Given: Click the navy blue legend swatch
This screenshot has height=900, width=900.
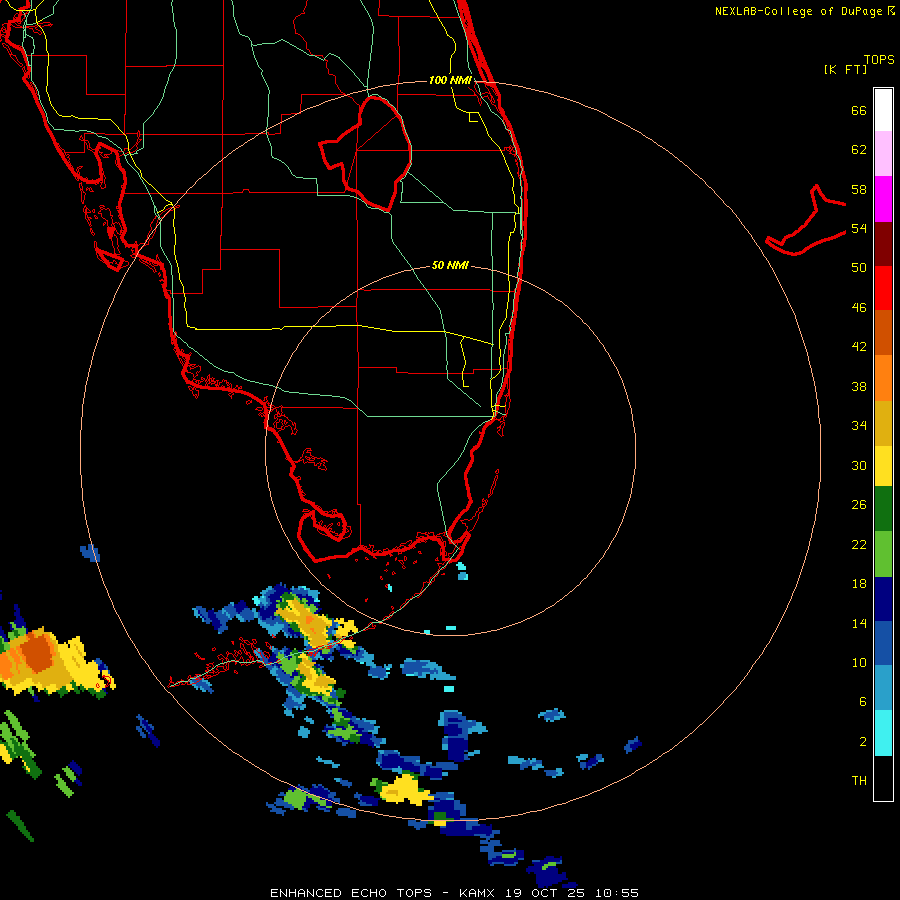Looking at the screenshot, I should 883,599.
